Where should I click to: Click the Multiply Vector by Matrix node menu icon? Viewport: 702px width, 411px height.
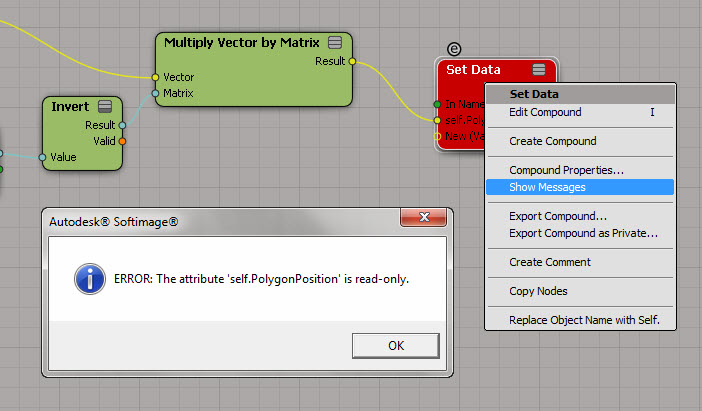(x=335, y=42)
